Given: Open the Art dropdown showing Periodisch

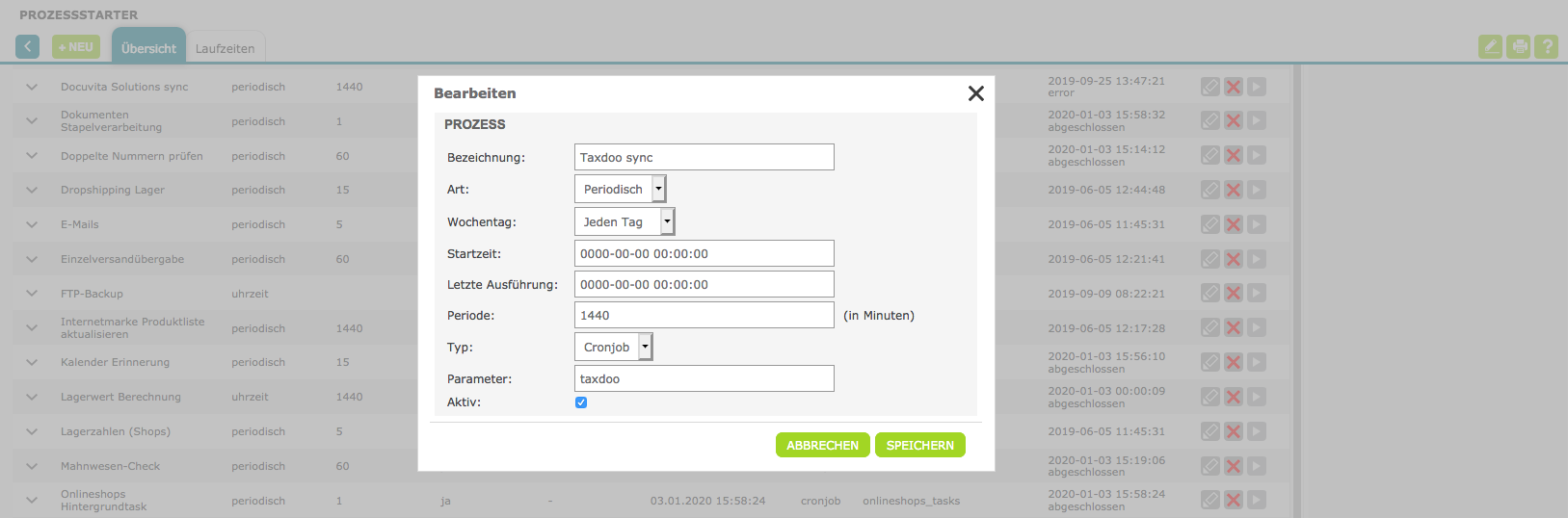Looking at the screenshot, I should click(620, 189).
